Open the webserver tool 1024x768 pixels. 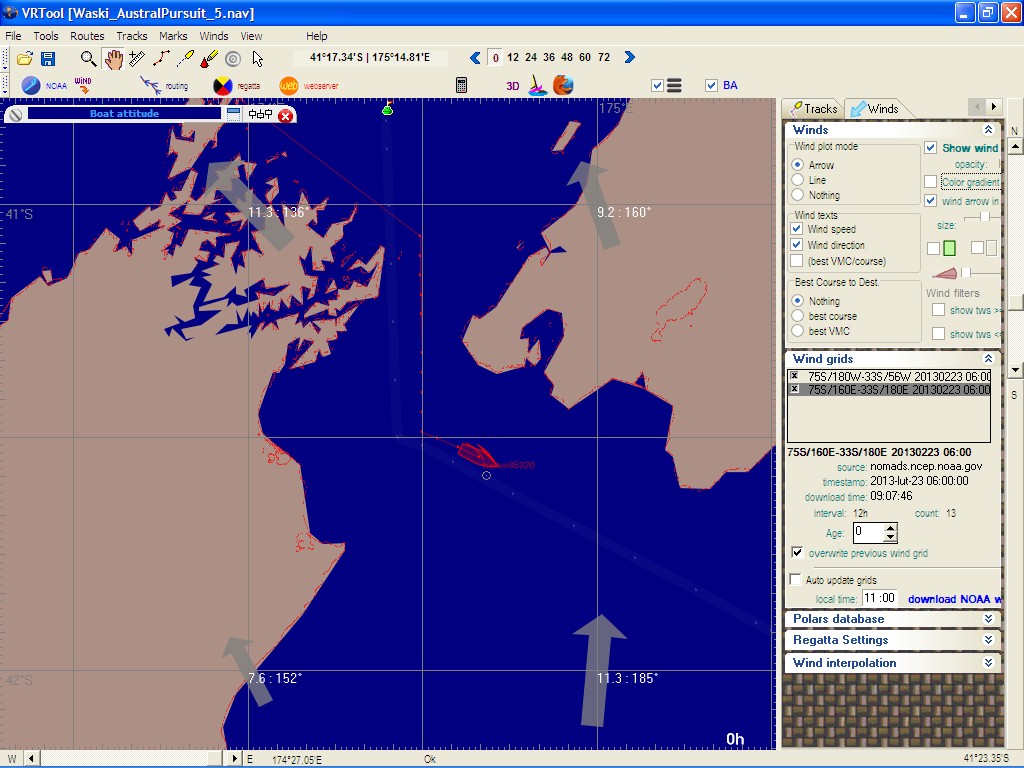coord(289,86)
